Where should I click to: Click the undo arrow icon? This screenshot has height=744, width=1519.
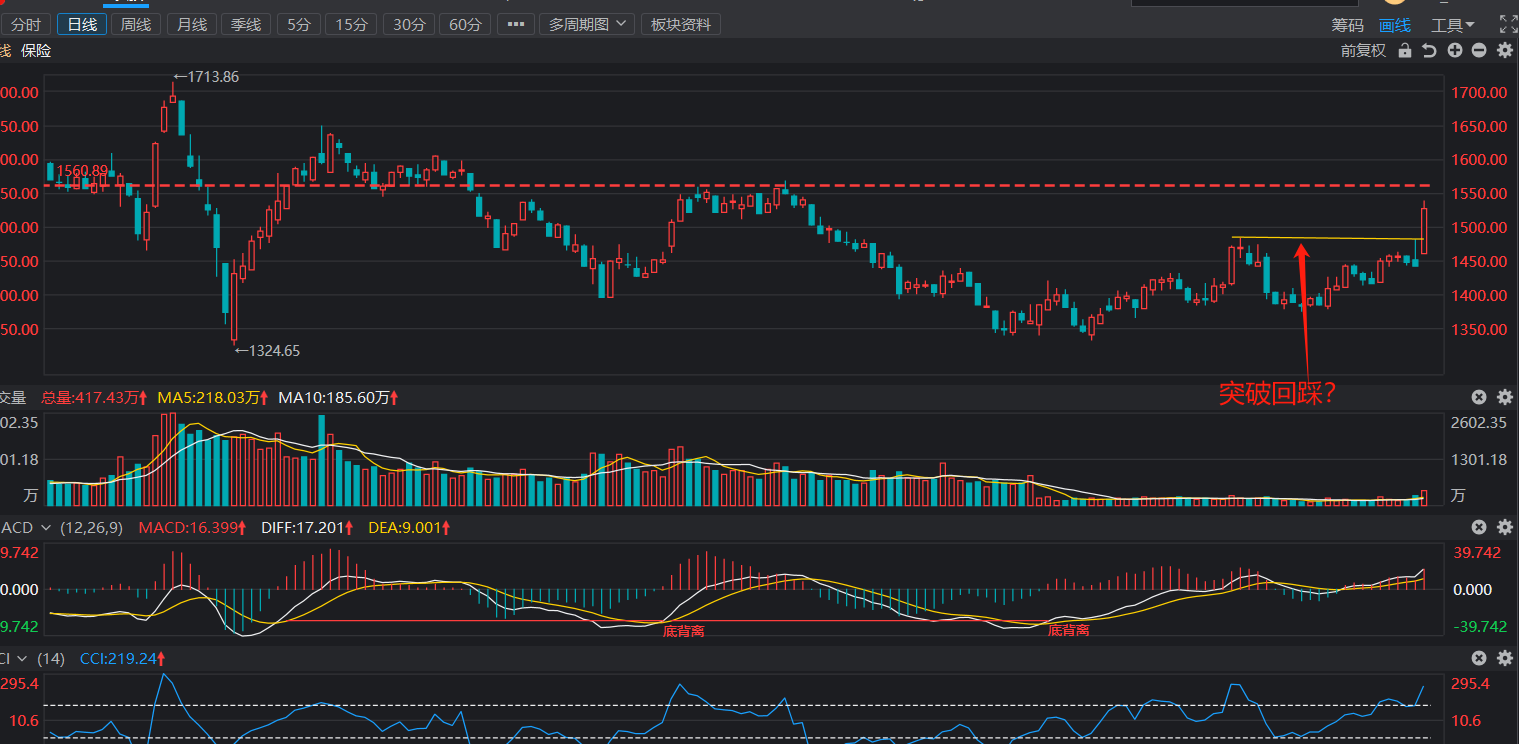click(x=1430, y=51)
